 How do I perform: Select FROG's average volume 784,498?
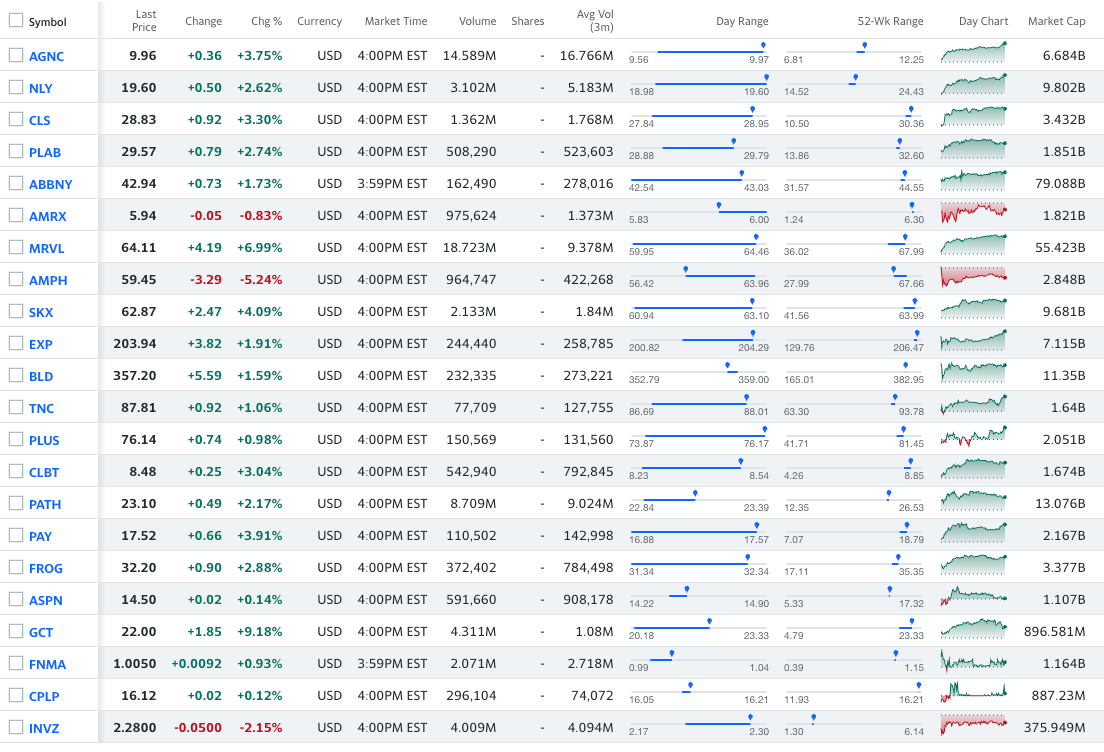(x=589, y=568)
